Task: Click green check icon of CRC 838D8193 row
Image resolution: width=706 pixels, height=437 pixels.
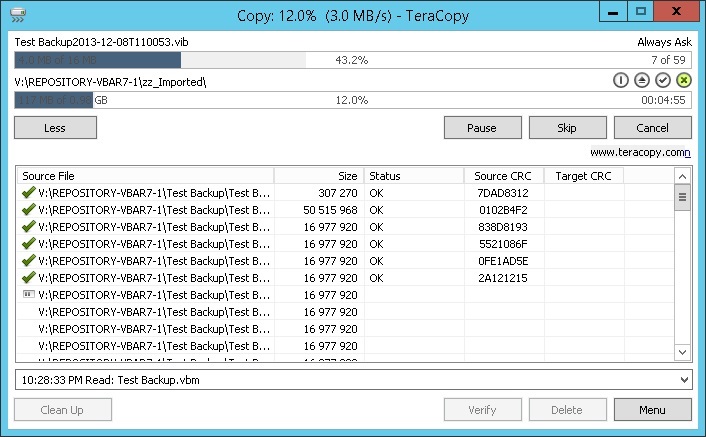Action: (x=28, y=226)
